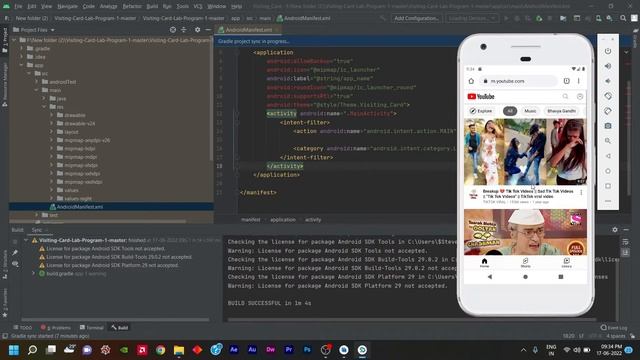Open the Refactor menu
The image size is (640, 360).
(x=132, y=6)
